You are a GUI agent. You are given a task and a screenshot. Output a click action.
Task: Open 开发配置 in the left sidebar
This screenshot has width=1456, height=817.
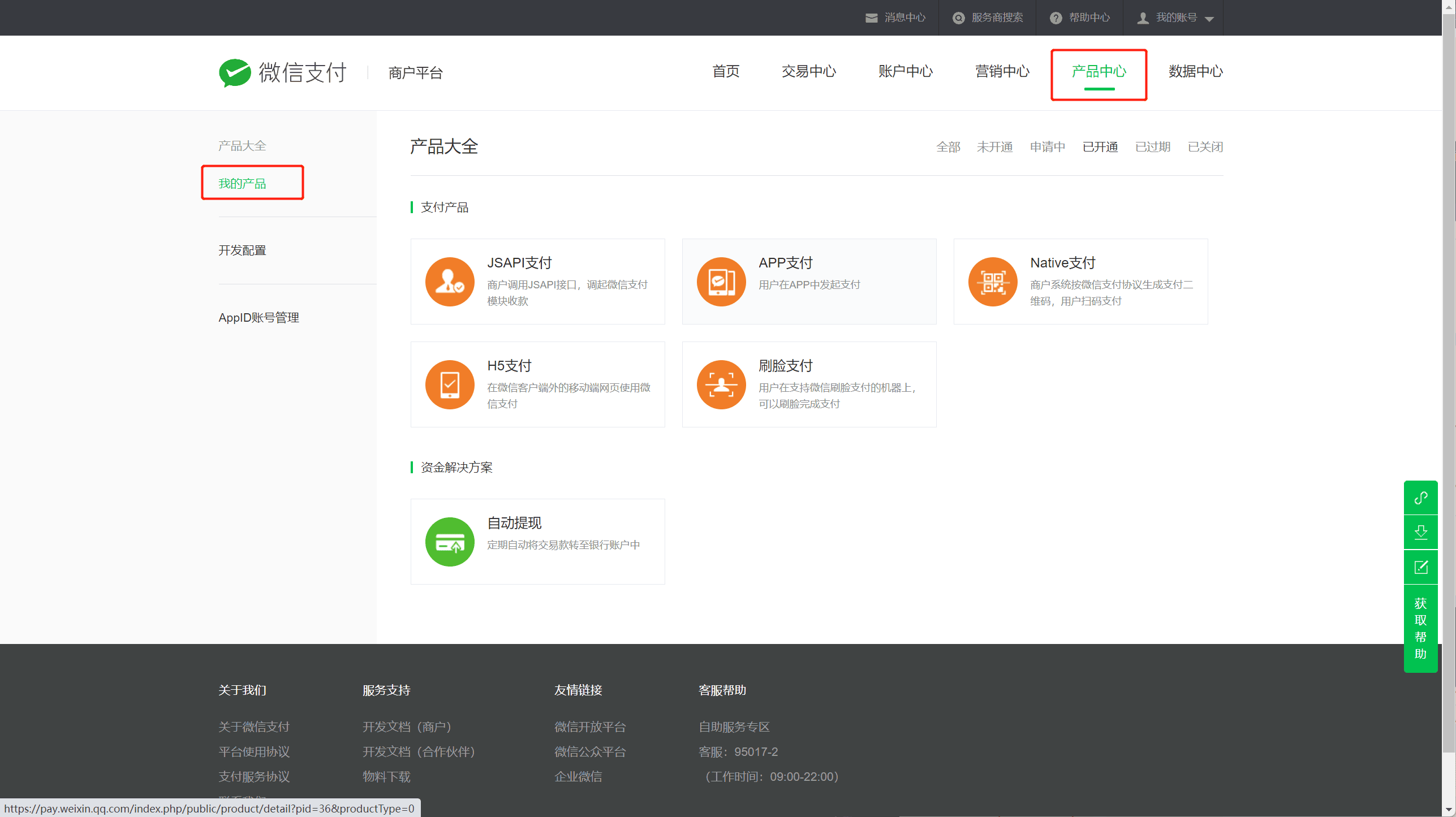pos(242,250)
